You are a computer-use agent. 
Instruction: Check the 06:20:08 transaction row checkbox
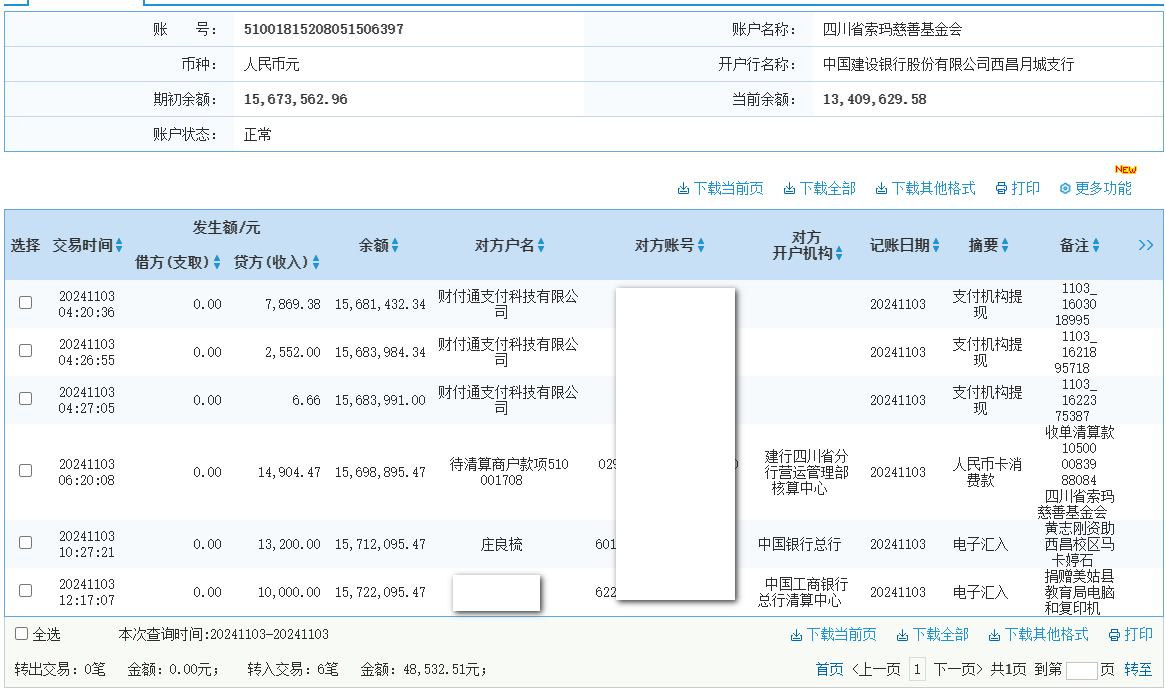25,471
